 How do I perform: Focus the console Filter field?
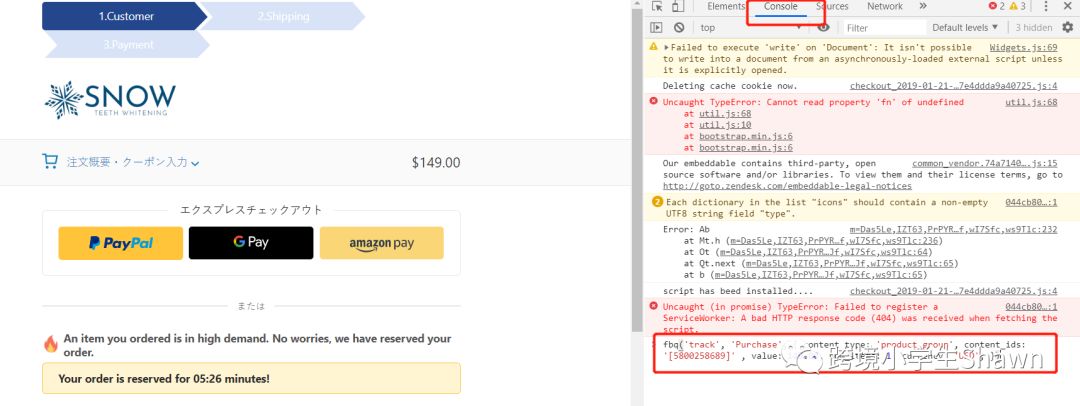(880, 28)
